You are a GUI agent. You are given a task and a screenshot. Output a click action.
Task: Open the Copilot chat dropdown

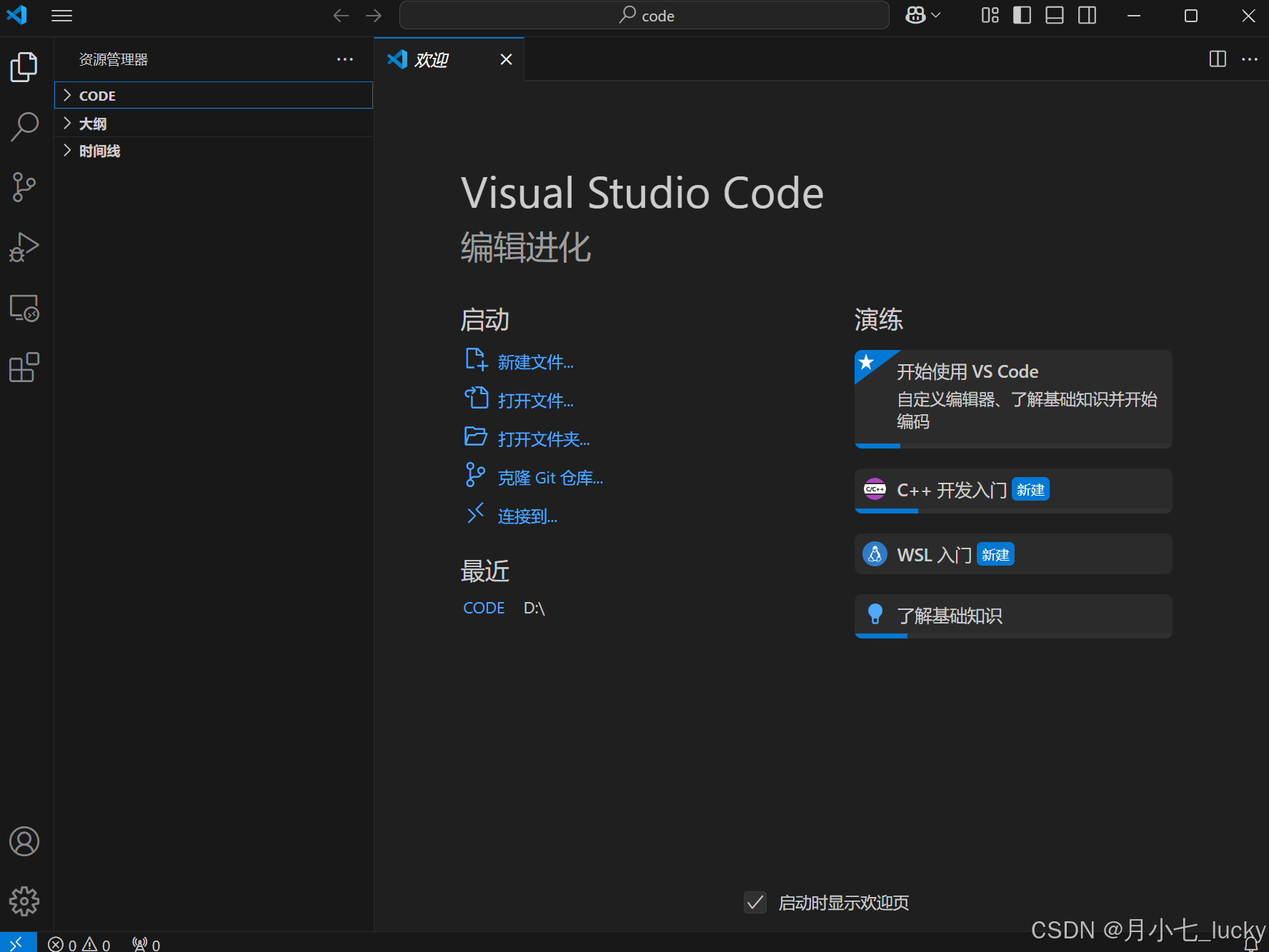tap(922, 15)
